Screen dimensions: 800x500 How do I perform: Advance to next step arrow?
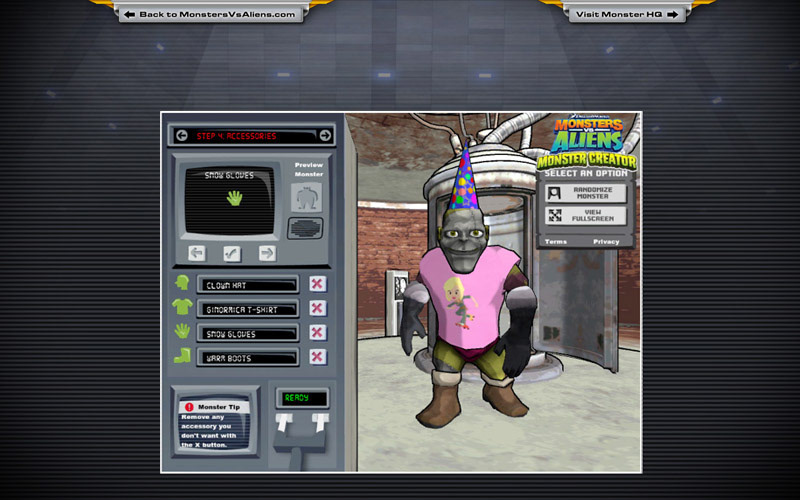325,136
